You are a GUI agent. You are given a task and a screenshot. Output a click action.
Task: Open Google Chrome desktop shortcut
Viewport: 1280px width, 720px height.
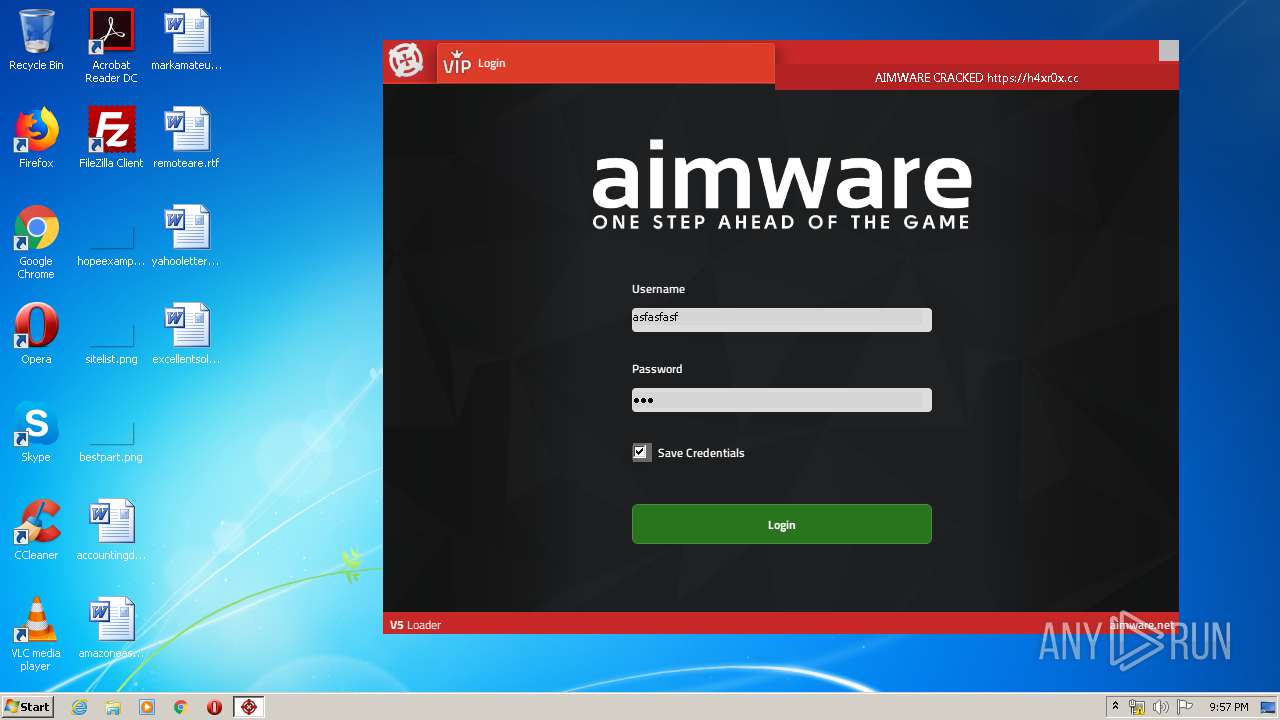pyautogui.click(x=36, y=242)
